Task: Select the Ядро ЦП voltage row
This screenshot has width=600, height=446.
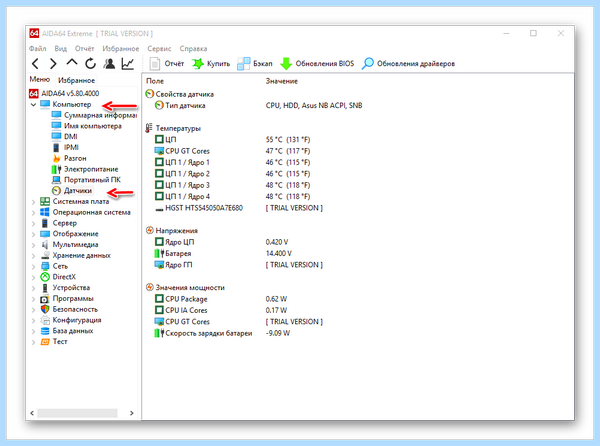Action: (222, 242)
